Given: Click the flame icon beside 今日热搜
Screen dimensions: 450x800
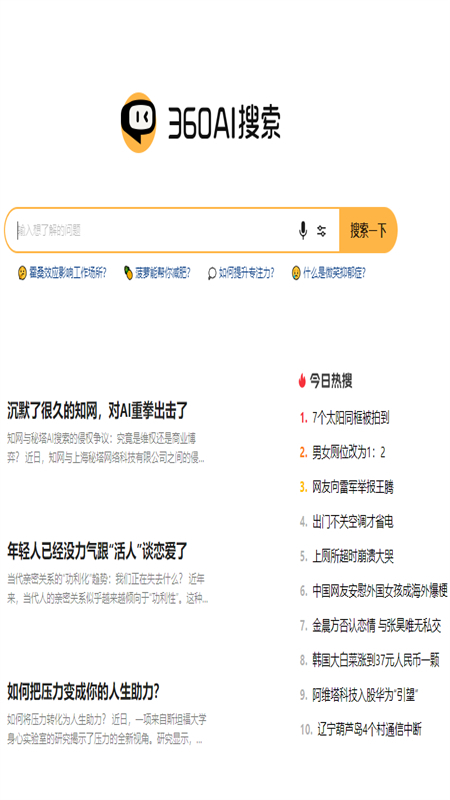Looking at the screenshot, I should 302,381.
